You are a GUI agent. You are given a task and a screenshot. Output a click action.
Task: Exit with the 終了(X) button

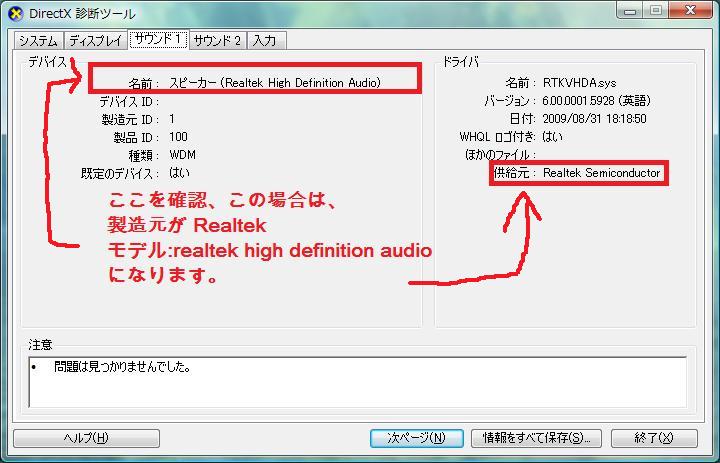654,438
